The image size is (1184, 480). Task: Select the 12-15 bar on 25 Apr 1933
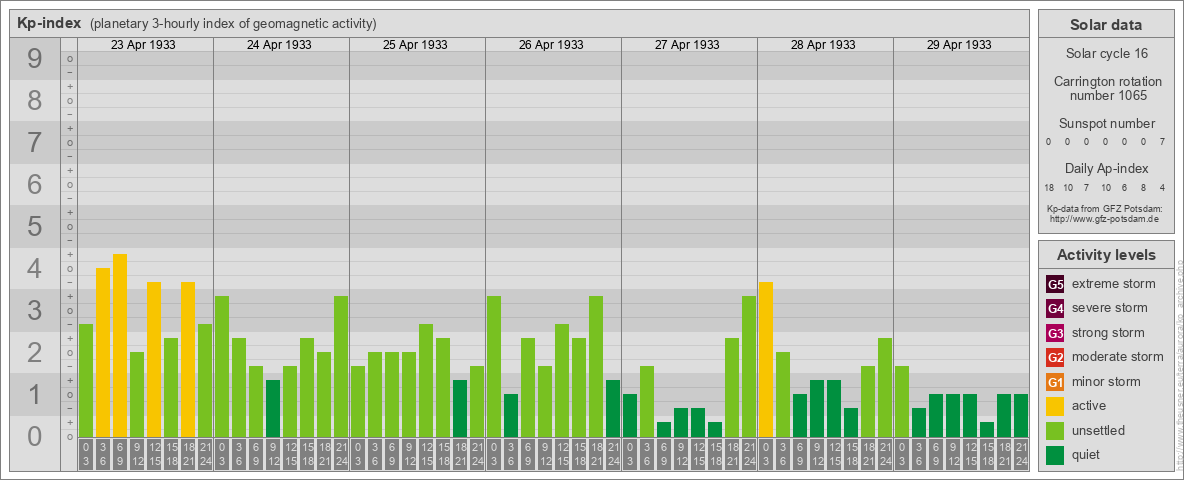426,380
